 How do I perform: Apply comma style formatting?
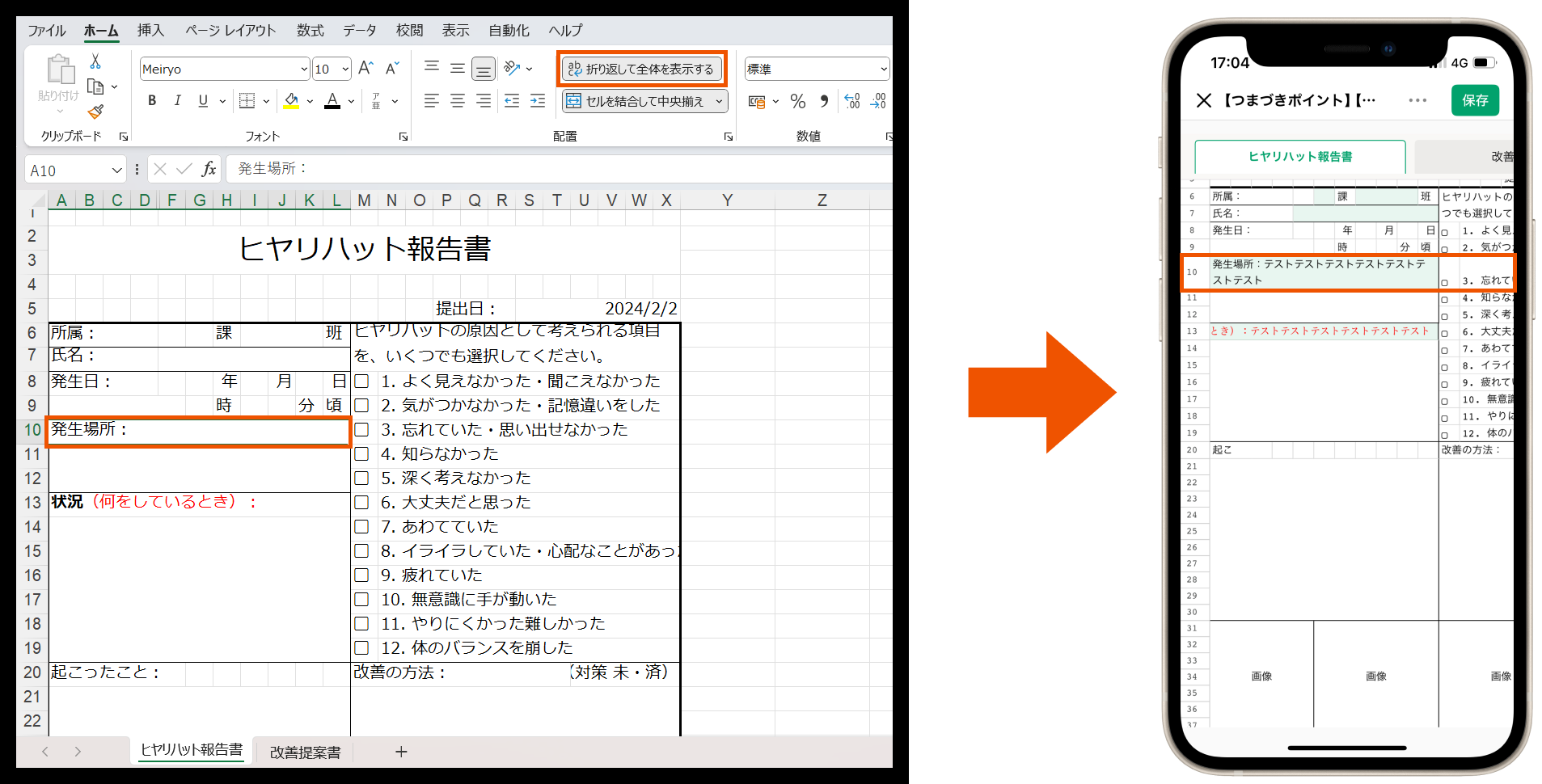[x=823, y=100]
